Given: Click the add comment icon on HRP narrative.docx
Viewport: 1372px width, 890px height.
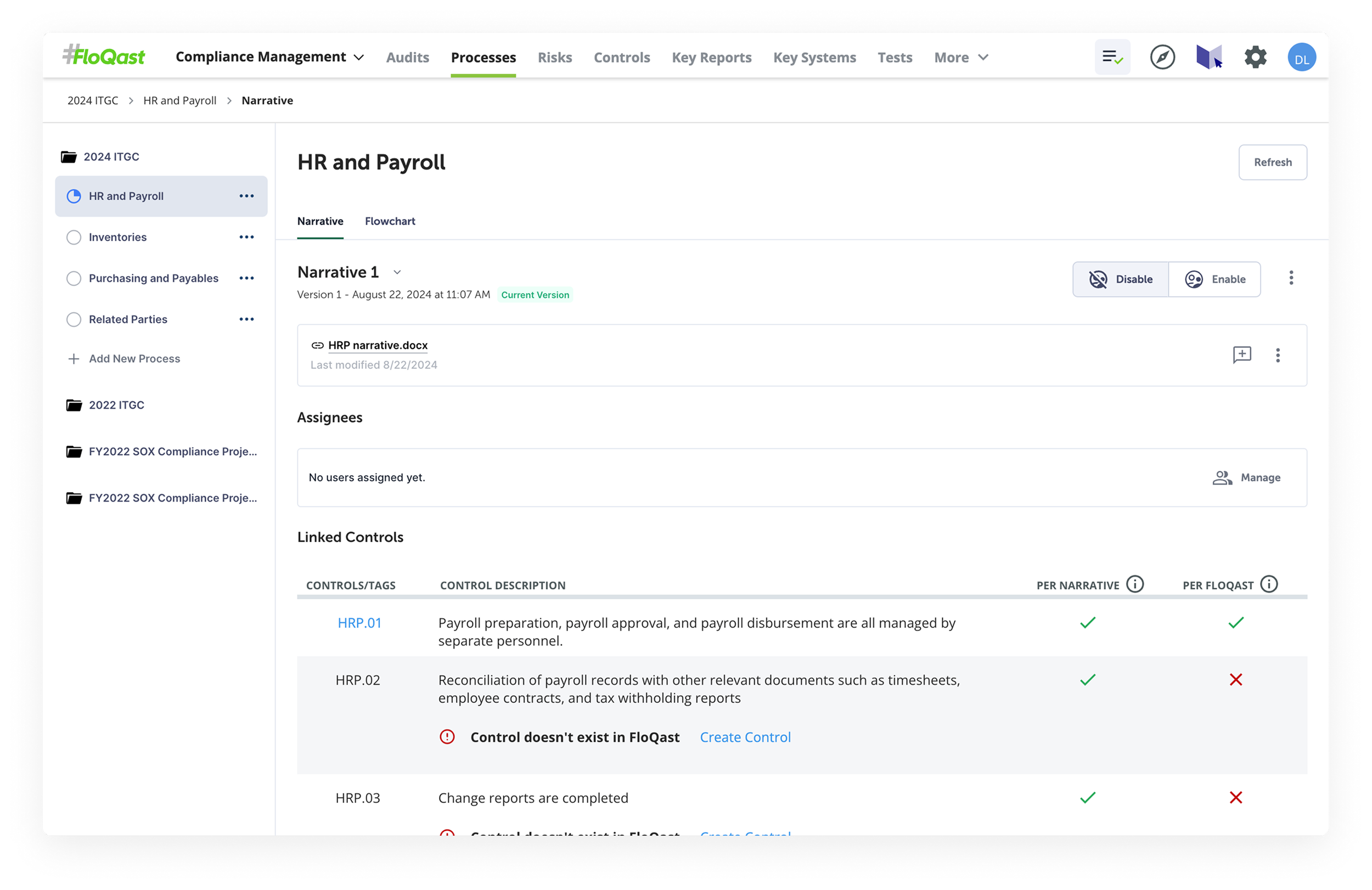Looking at the screenshot, I should 1242,354.
